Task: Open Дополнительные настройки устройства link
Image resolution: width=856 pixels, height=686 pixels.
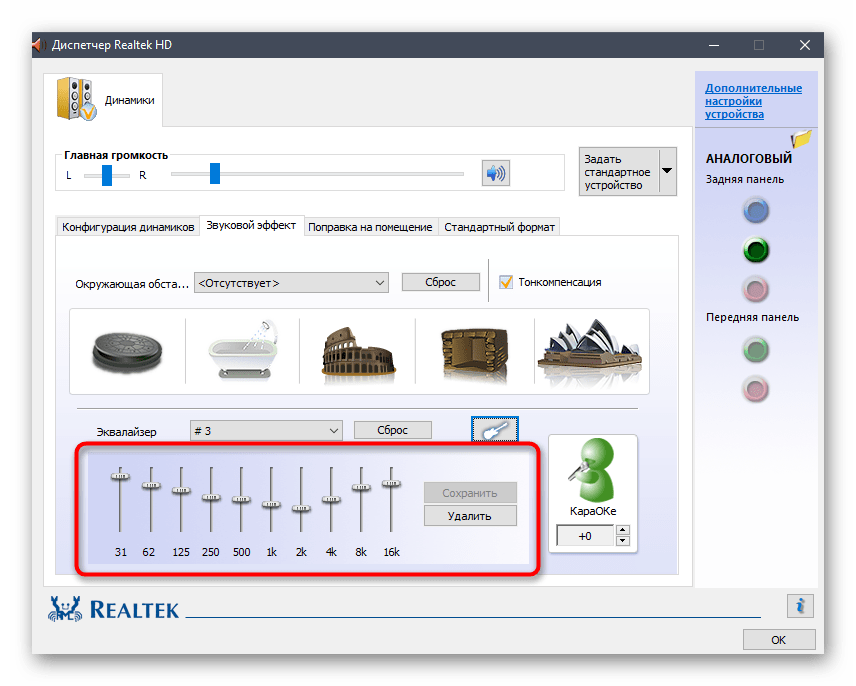Action: [753, 101]
